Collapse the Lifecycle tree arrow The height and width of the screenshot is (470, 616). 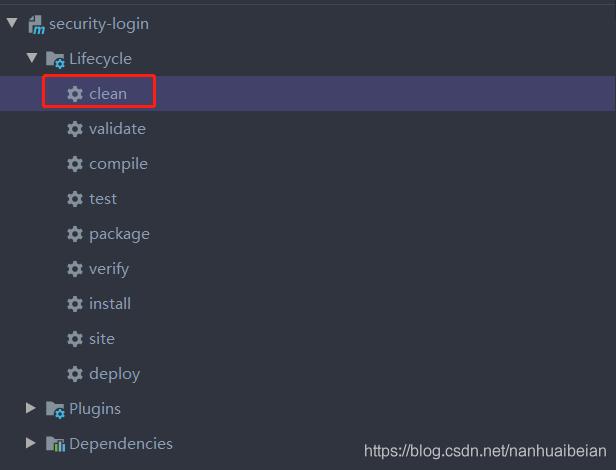pyautogui.click(x=32, y=58)
